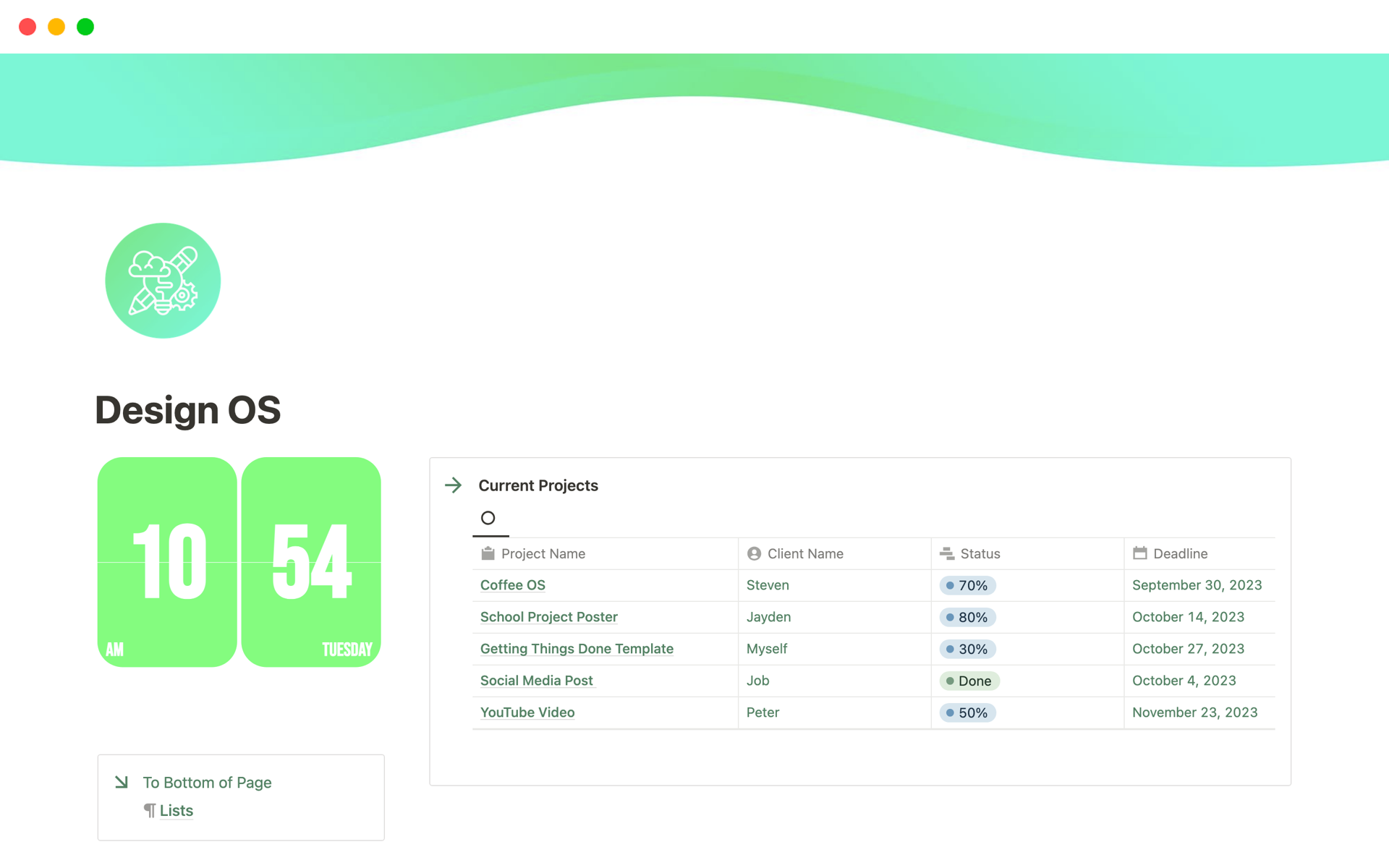
Task: Open Getting Things Done Template project
Action: click(577, 649)
